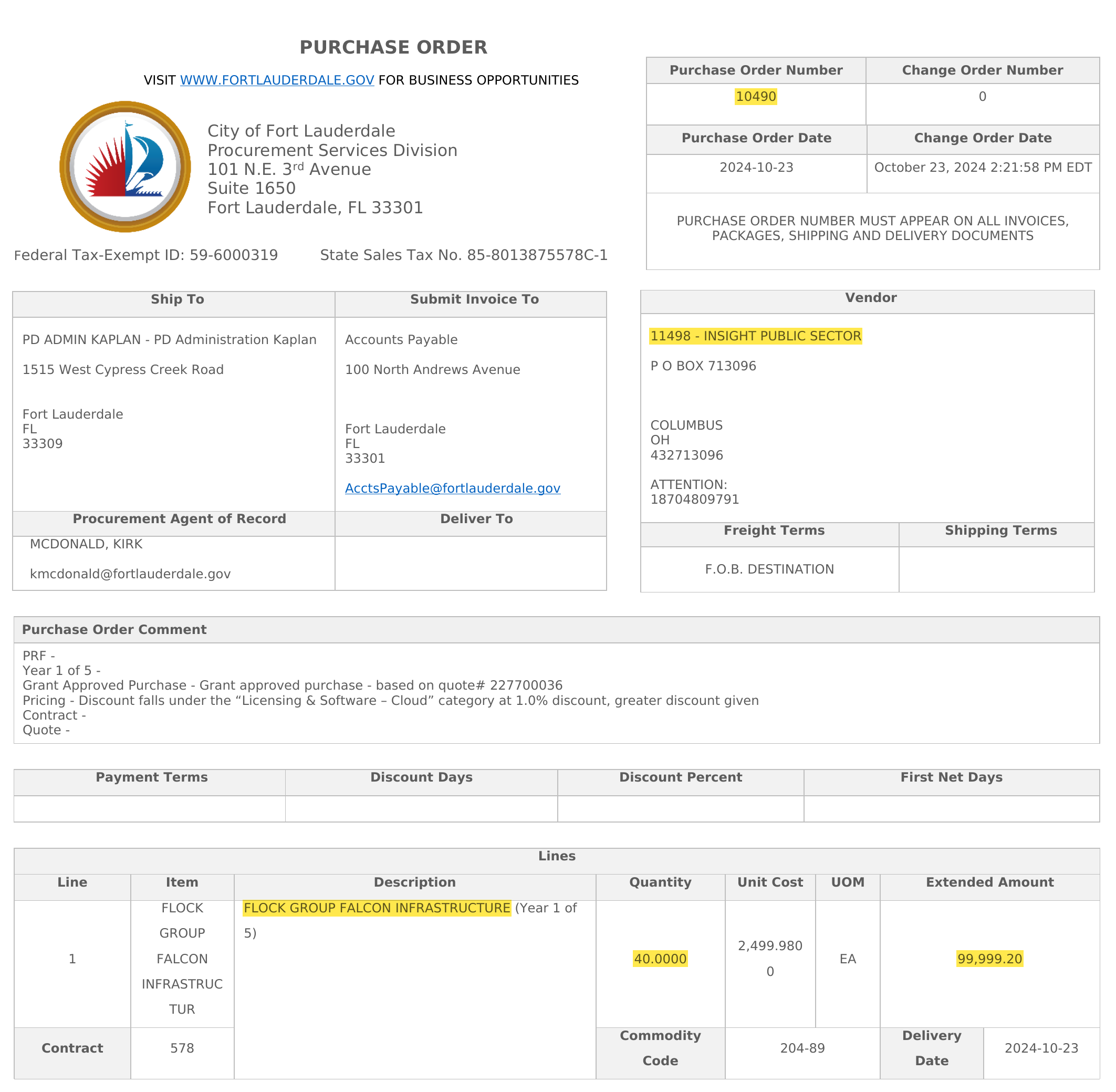1116x1092 pixels.
Task: Click the invoice address 100 North Andrews Avenue
Action: point(432,369)
